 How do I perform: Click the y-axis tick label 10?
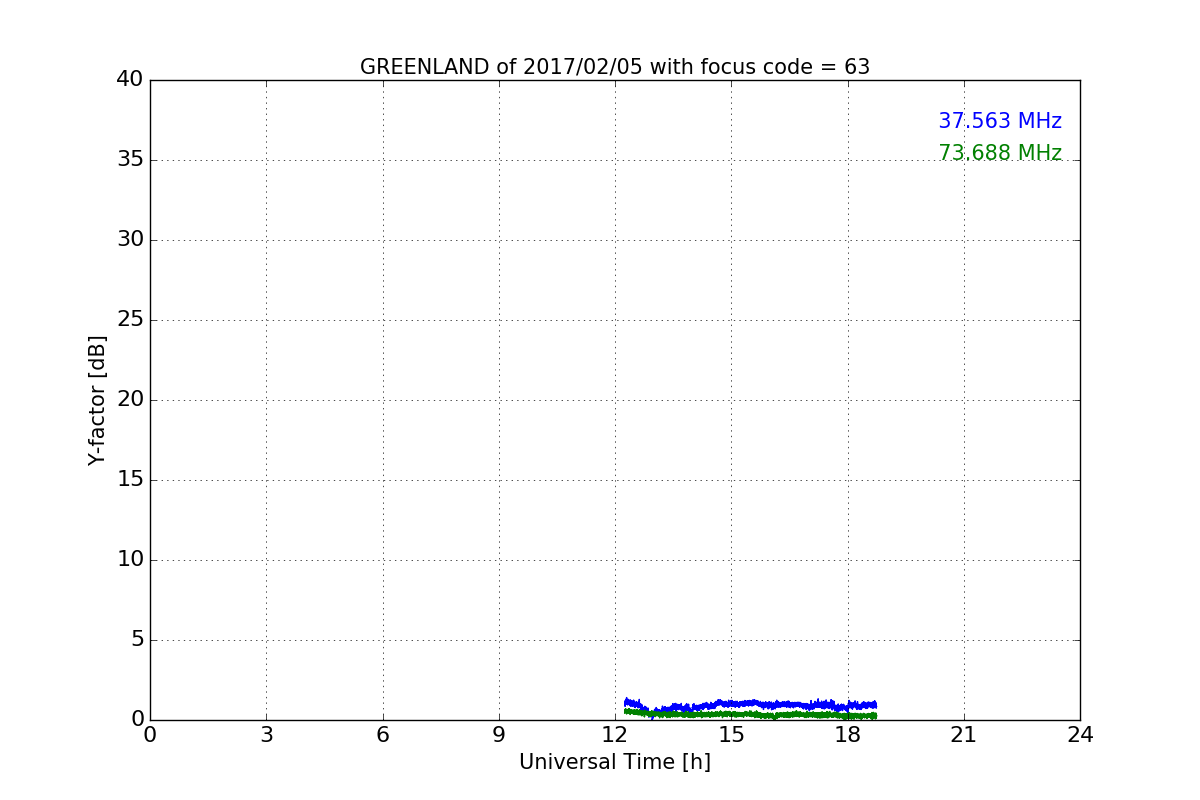130,560
